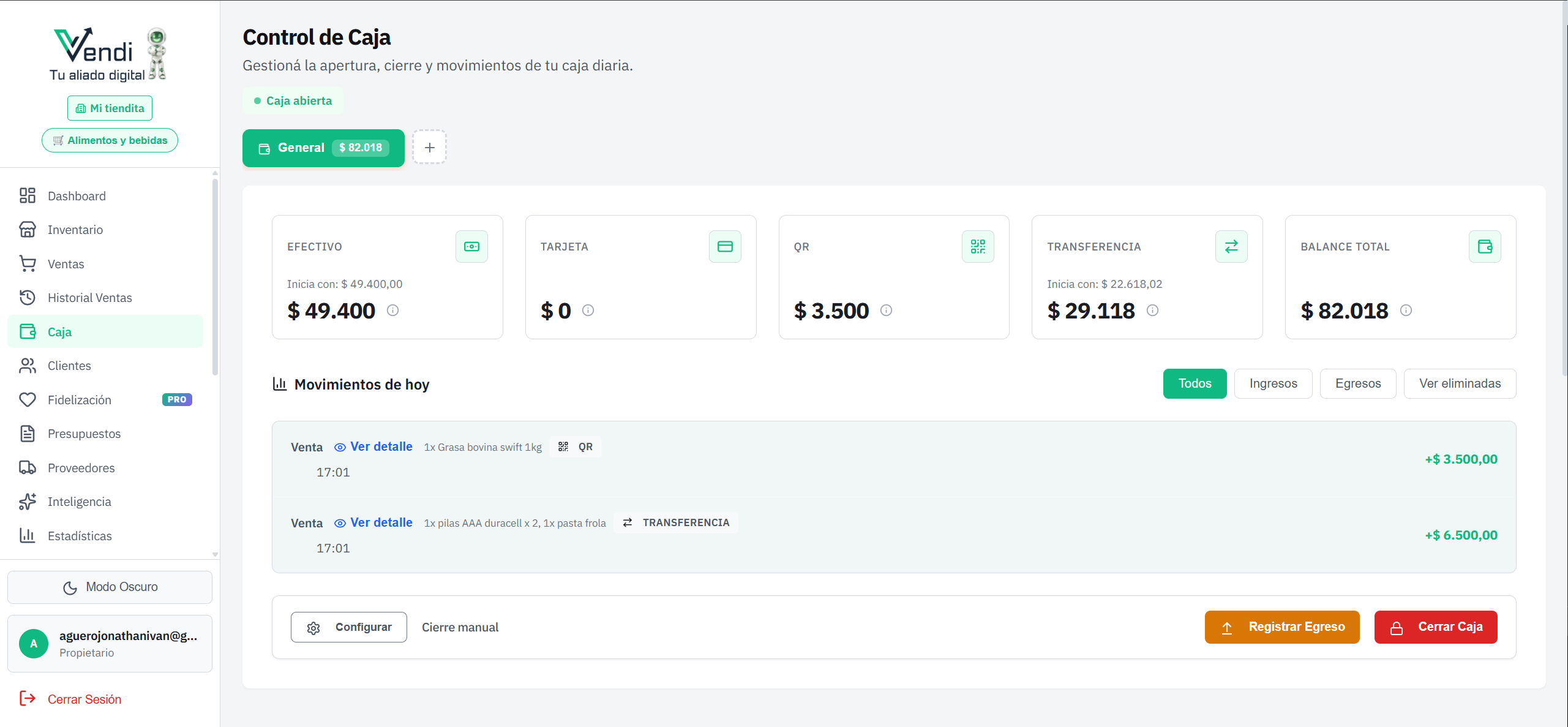Toggle Modo Oscuro
This screenshot has height=727, width=1568.
point(110,586)
